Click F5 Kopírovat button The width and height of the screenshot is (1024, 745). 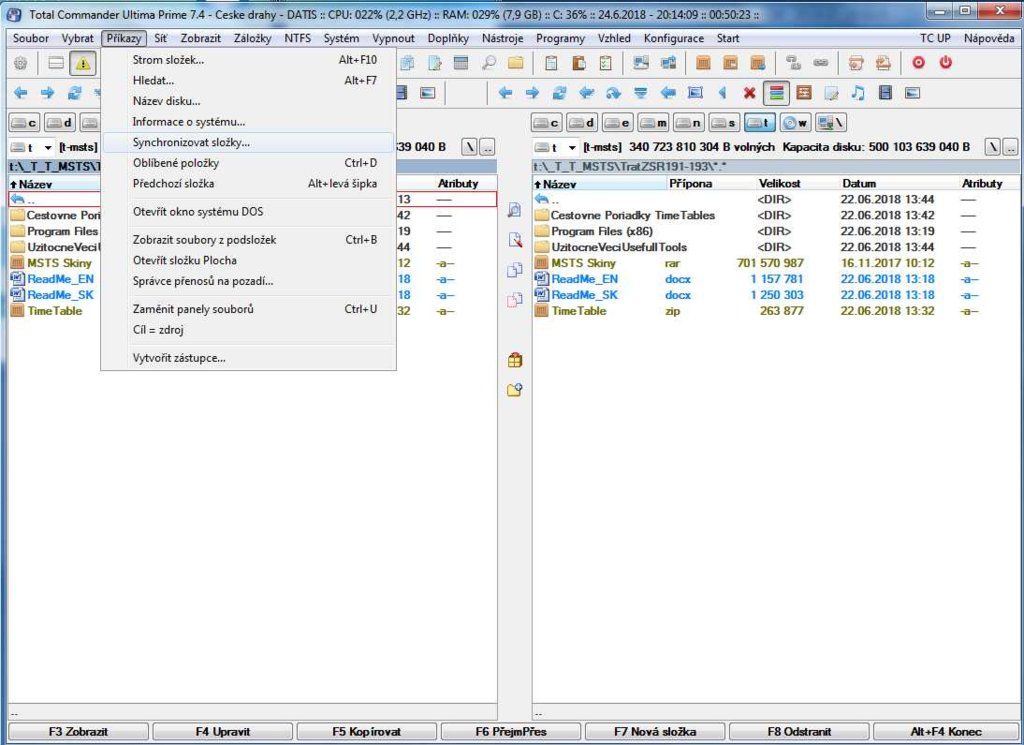(x=367, y=732)
